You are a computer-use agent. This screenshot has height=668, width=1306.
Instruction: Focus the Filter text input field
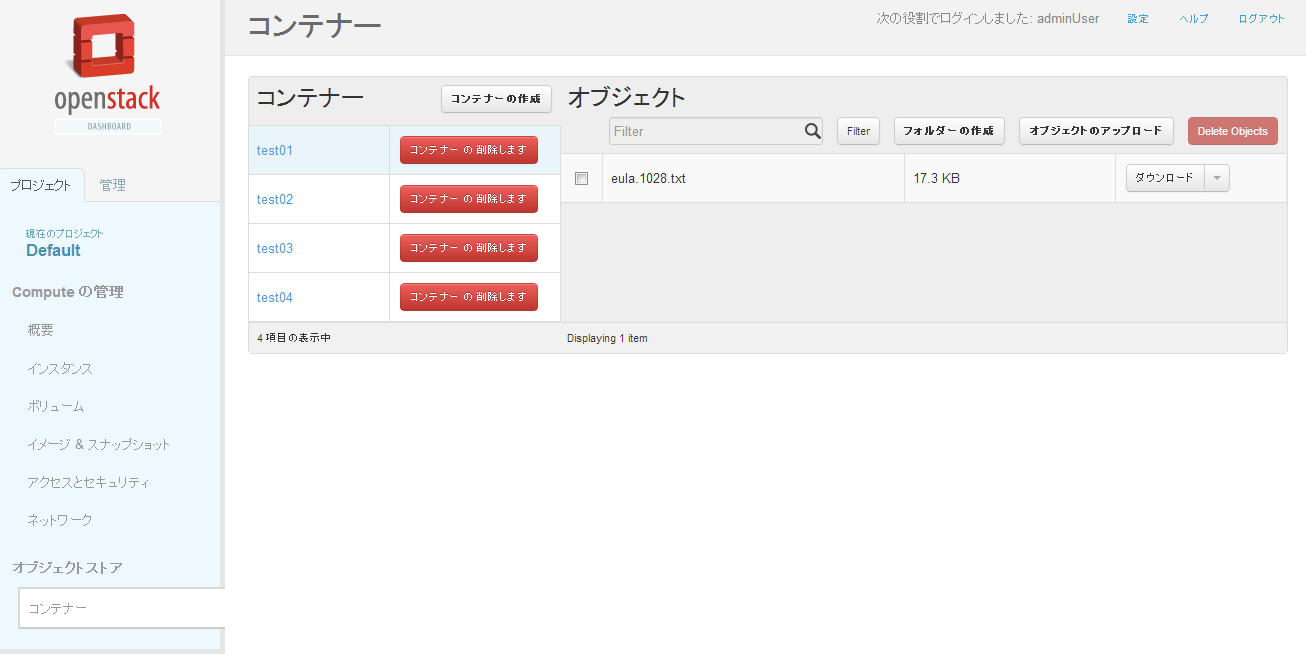(705, 131)
